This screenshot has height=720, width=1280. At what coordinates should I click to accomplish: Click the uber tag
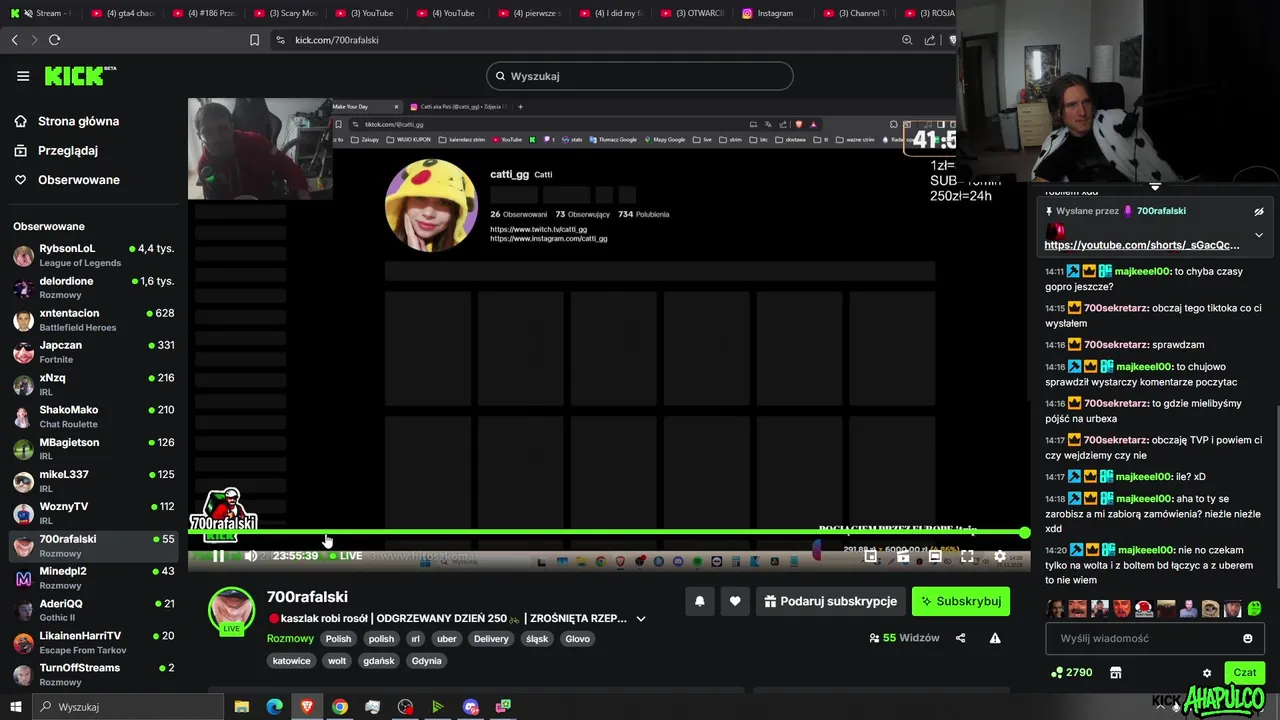point(447,639)
